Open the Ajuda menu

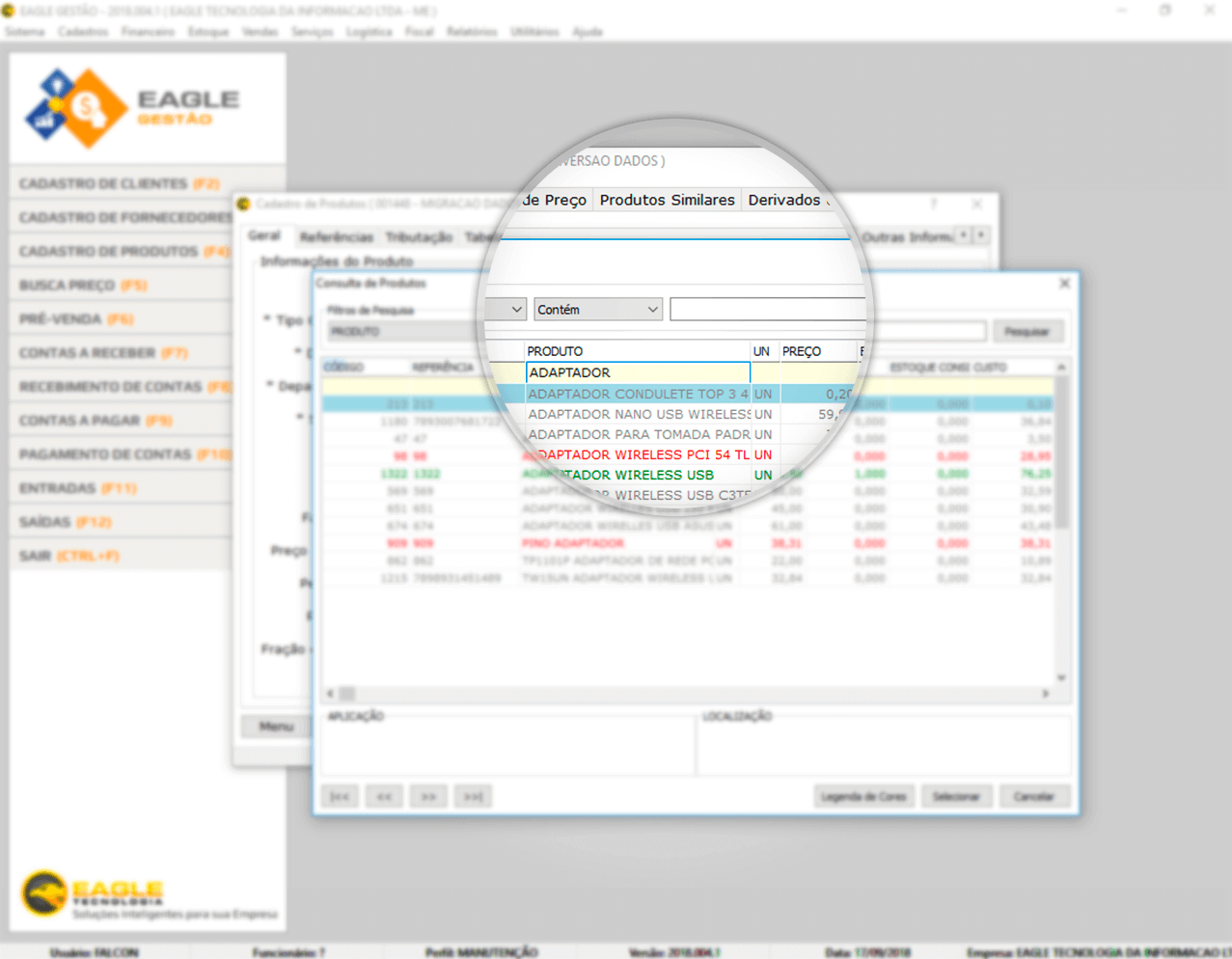point(588,32)
